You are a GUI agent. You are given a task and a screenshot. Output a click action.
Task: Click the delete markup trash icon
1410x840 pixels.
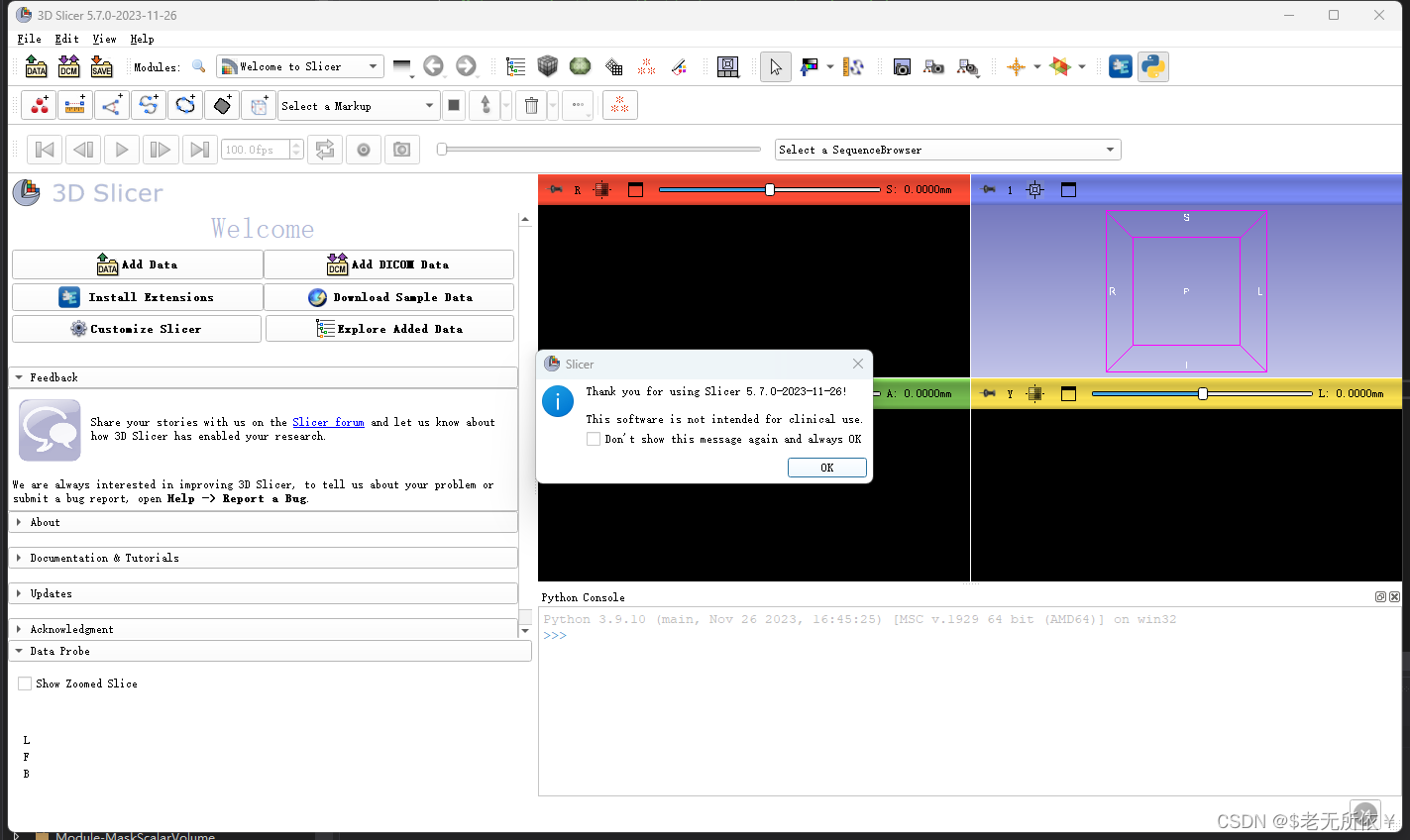click(x=531, y=105)
